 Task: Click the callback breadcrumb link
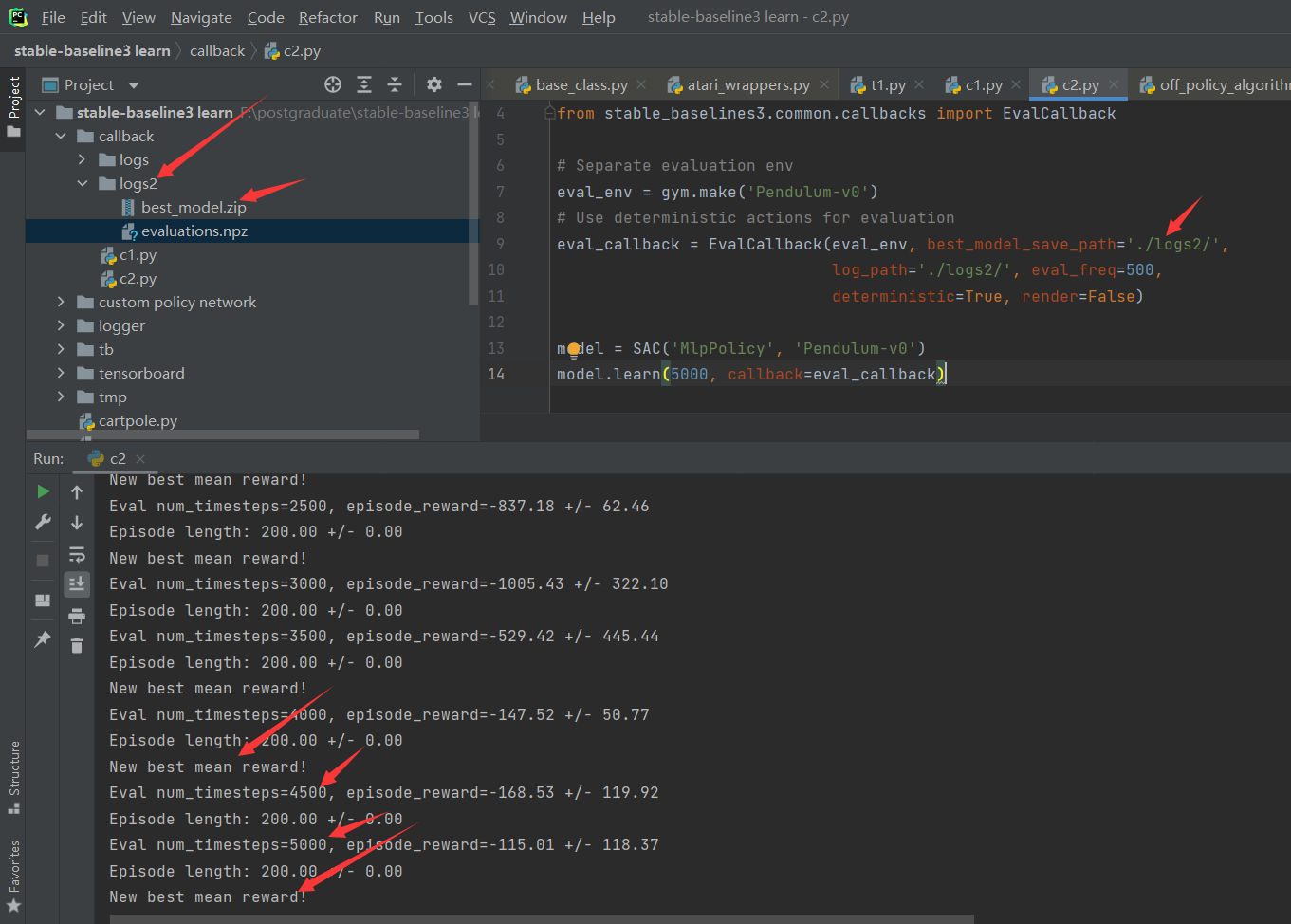(x=216, y=50)
